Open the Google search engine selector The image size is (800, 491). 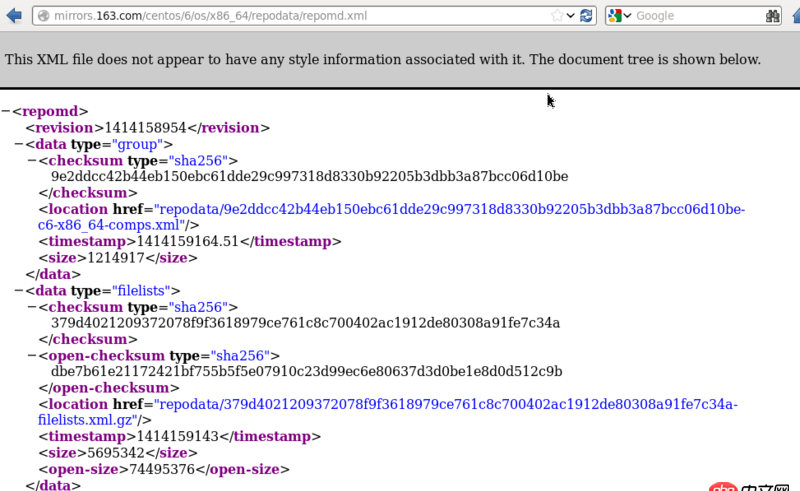click(x=619, y=16)
